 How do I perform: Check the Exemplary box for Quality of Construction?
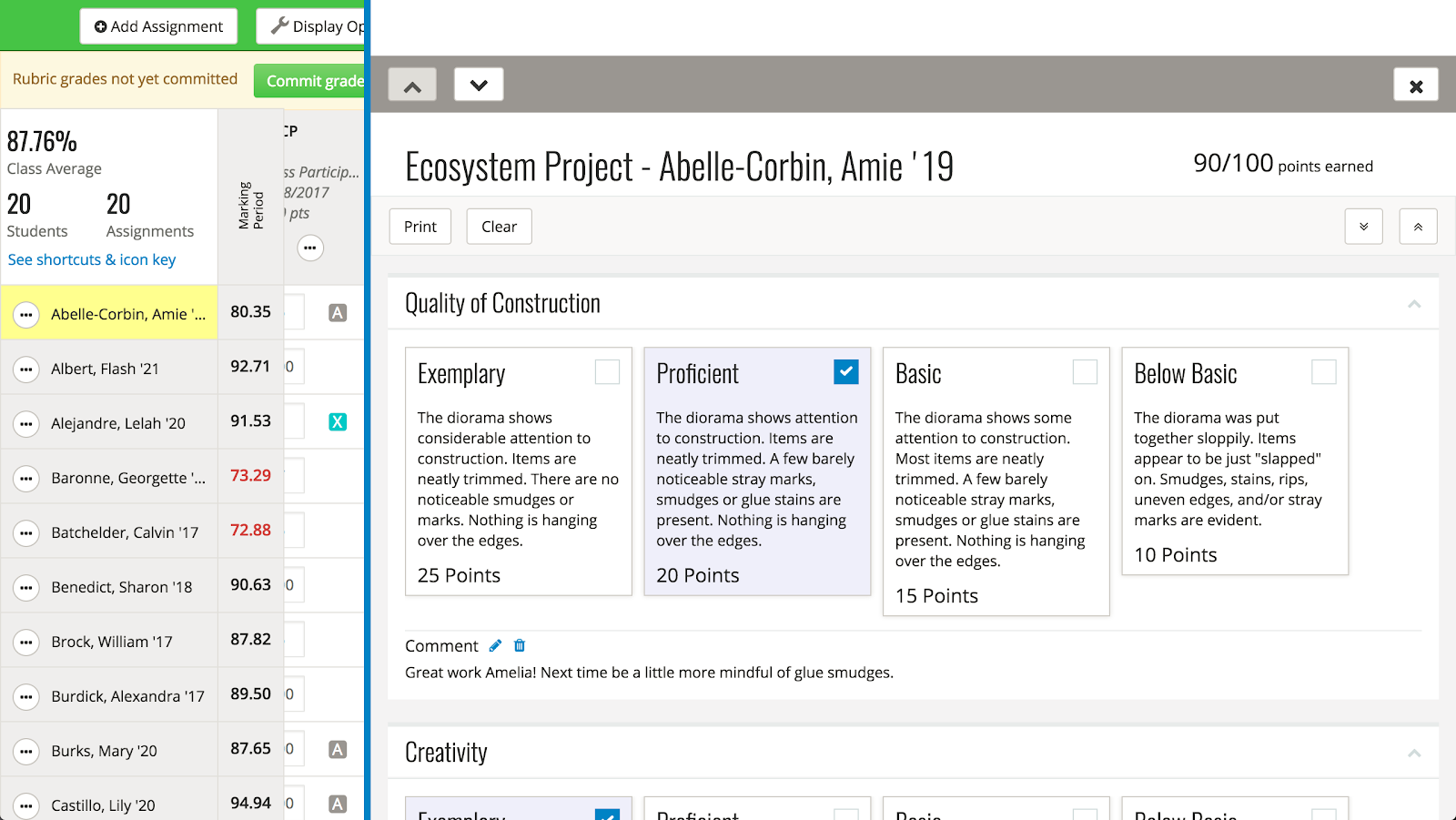pyautogui.click(x=607, y=371)
